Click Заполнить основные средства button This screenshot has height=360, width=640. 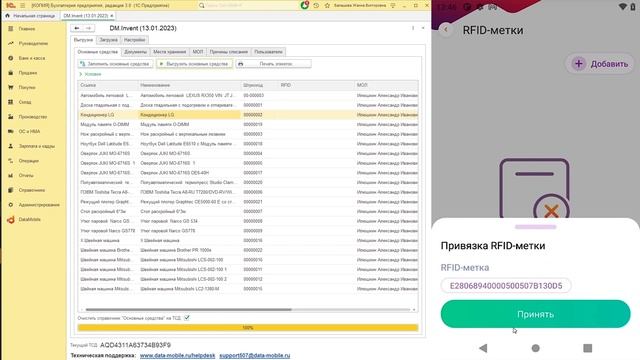[x=116, y=64]
